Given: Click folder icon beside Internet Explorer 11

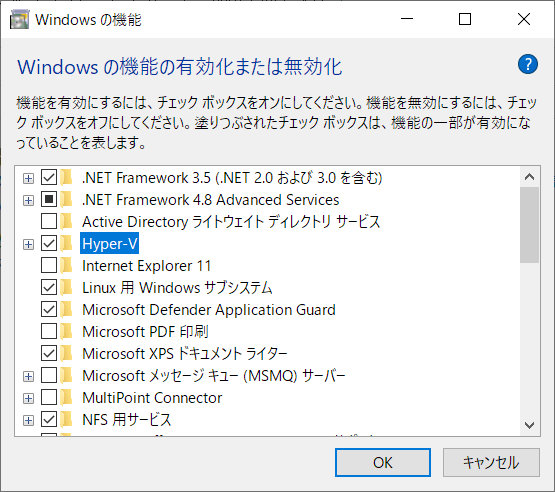Looking at the screenshot, I should 66,265.
